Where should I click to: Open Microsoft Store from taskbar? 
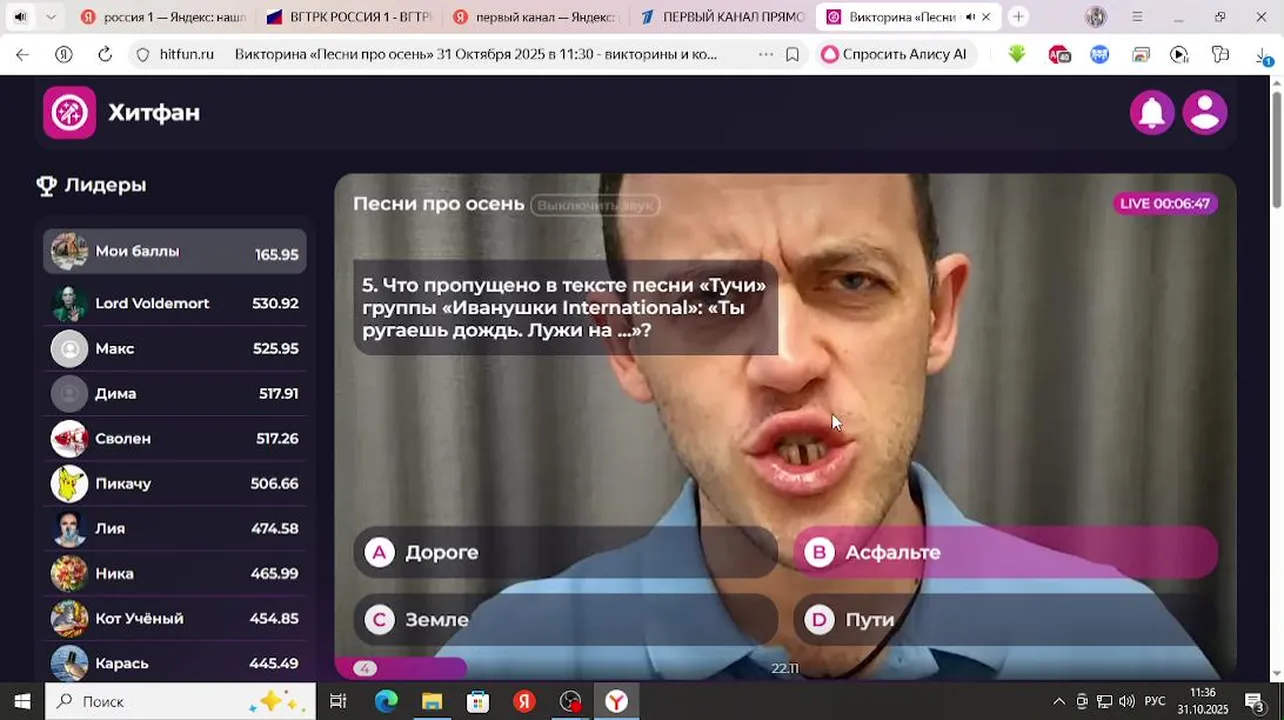click(478, 702)
